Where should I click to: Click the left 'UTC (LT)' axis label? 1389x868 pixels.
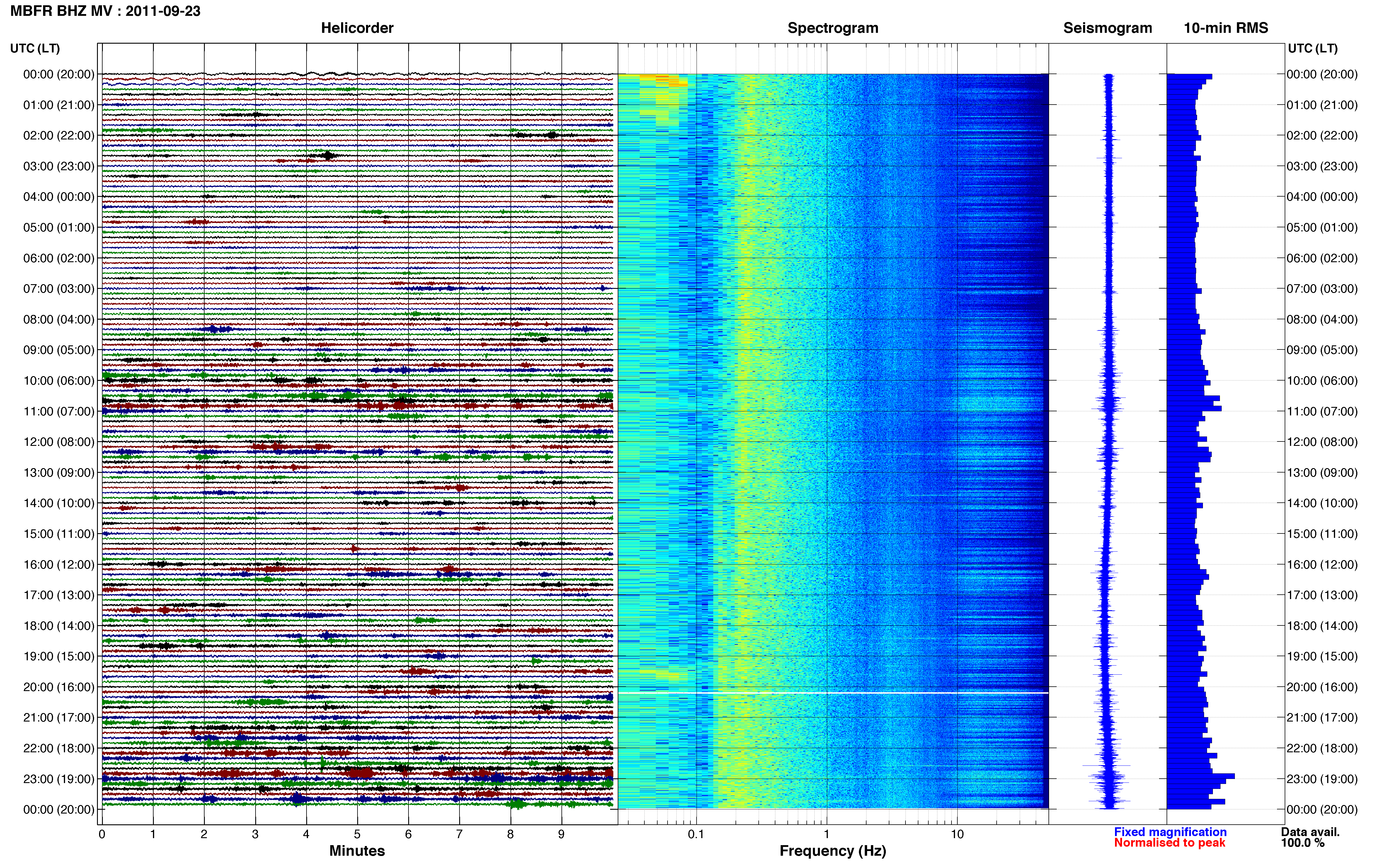pos(35,48)
